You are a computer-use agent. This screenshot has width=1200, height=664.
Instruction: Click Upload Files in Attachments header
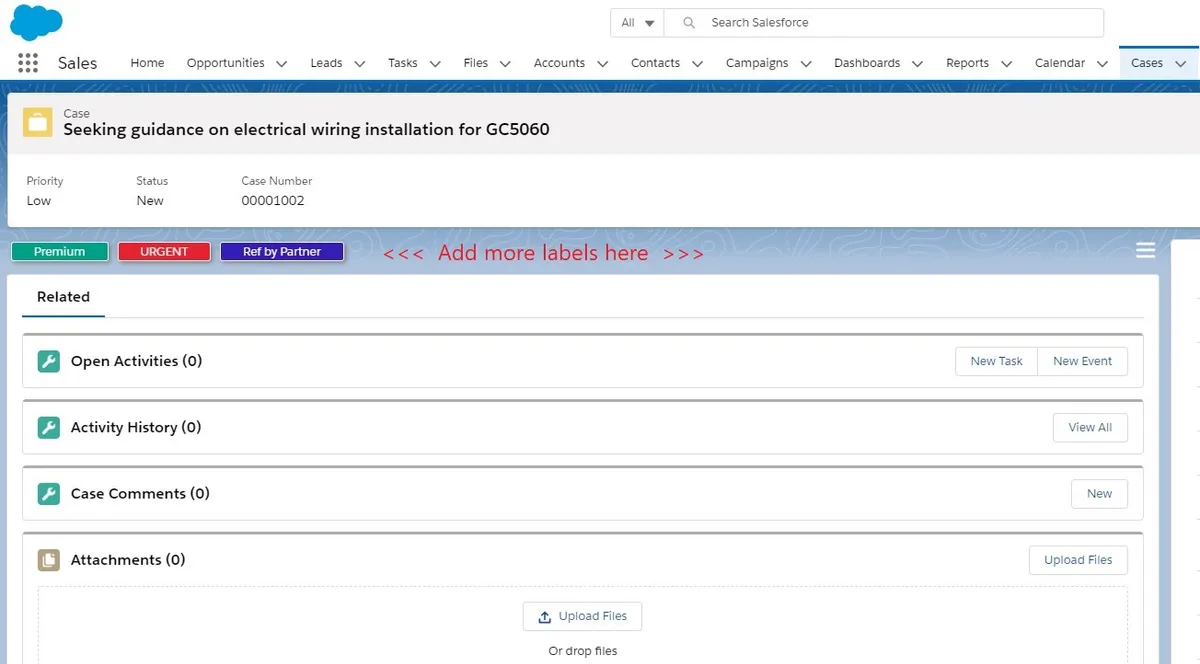coord(1078,560)
